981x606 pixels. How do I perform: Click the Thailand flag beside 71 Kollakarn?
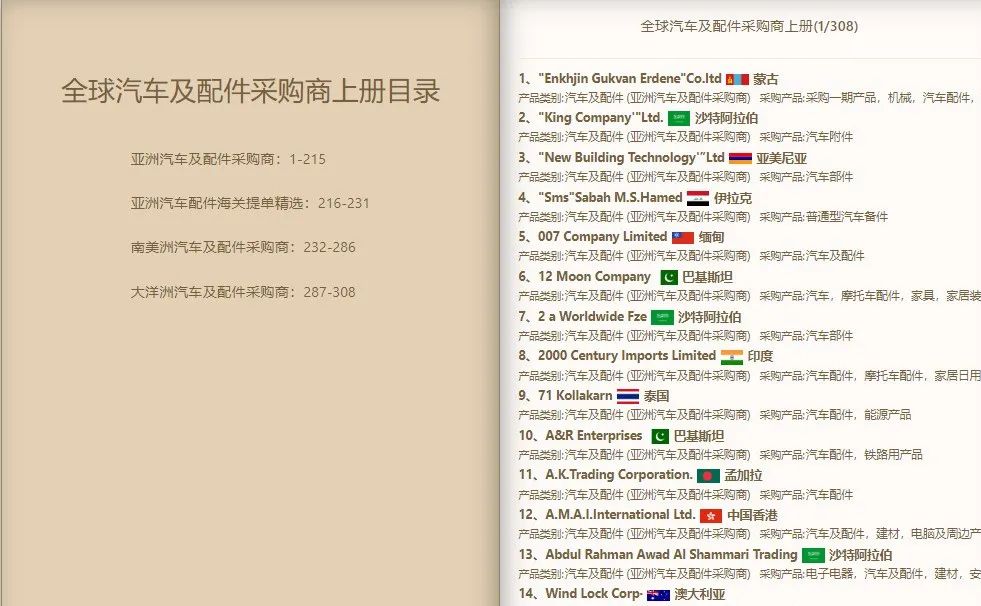pos(628,396)
